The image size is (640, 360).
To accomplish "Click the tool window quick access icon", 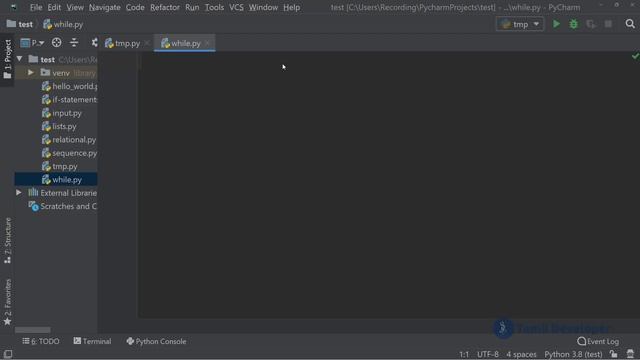I will 8,354.
